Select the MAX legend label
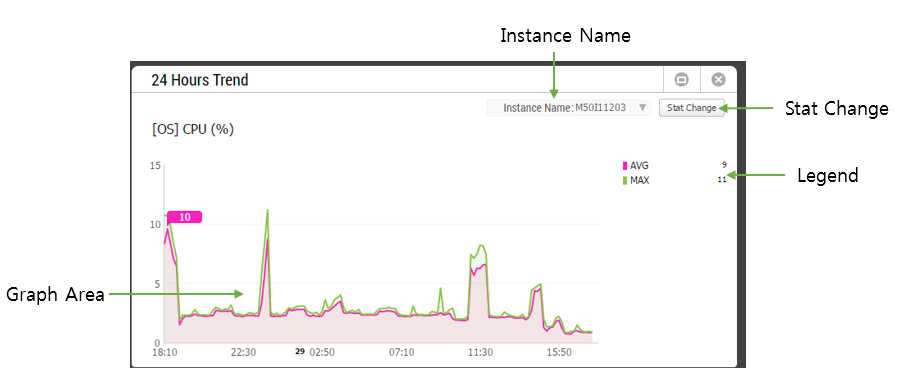912x392 pixels. 640,180
